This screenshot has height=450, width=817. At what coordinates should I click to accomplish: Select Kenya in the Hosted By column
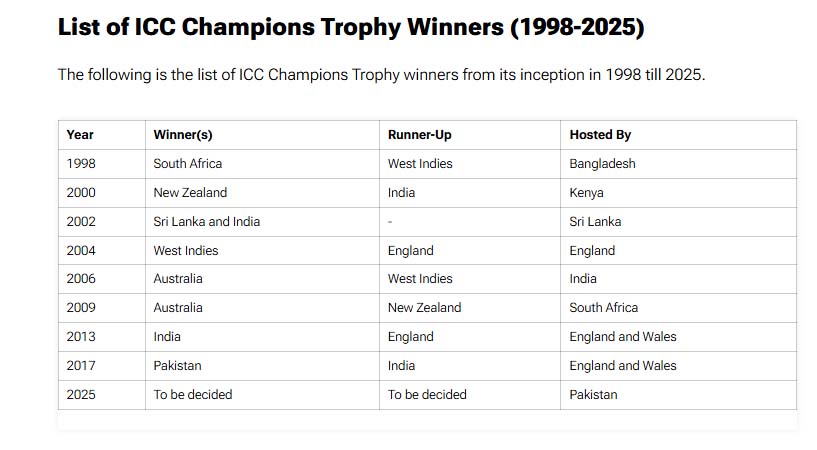pos(586,193)
